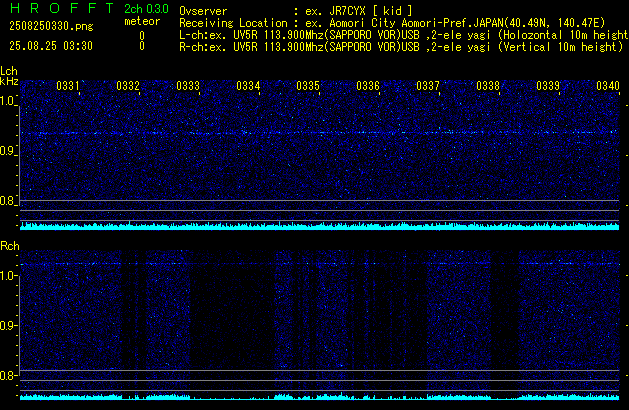
Task: Click the meteor count 0 beside R-ch line
Action: pos(142,46)
